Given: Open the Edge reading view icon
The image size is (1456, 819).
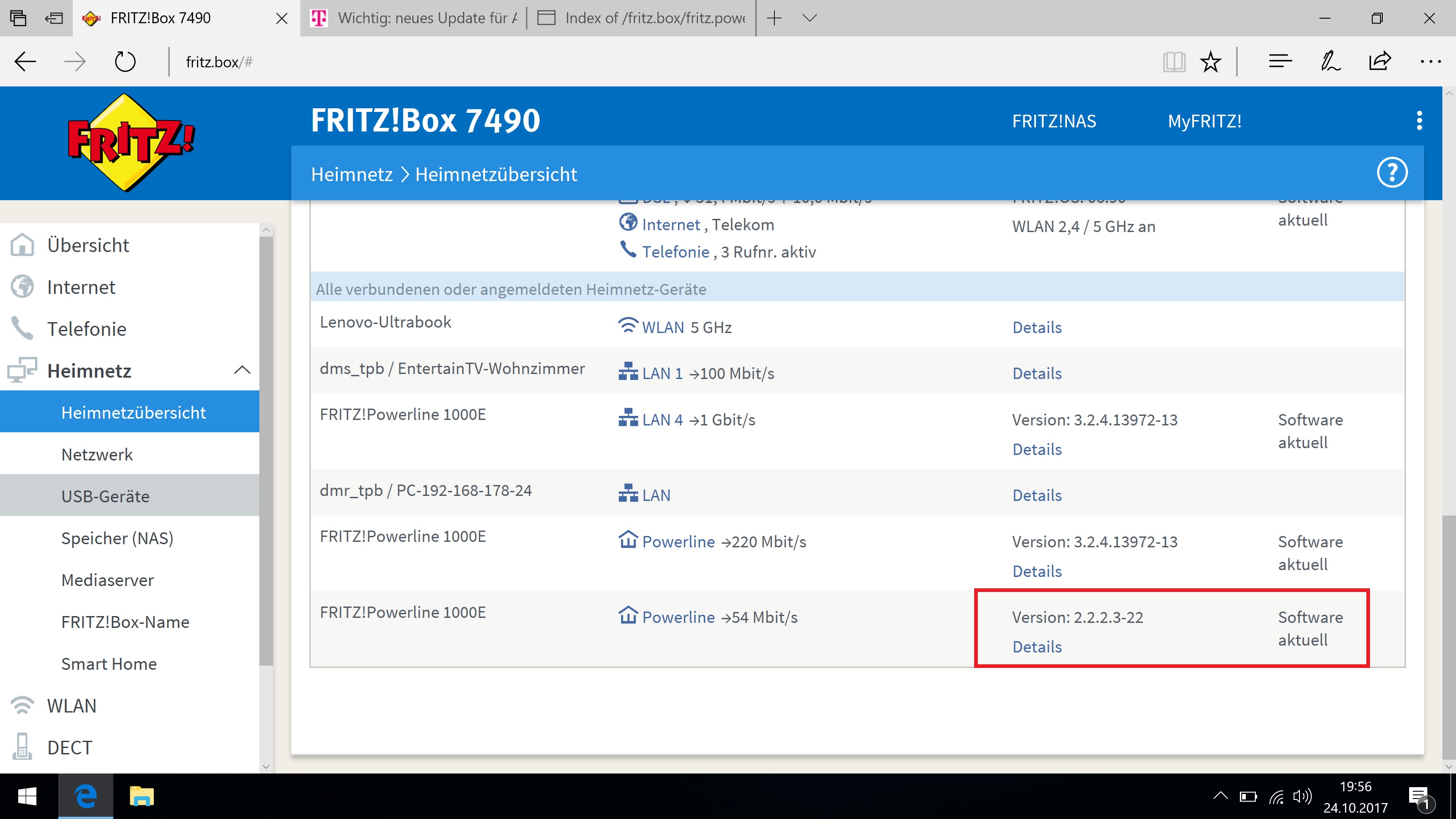Looking at the screenshot, I should 1174,61.
